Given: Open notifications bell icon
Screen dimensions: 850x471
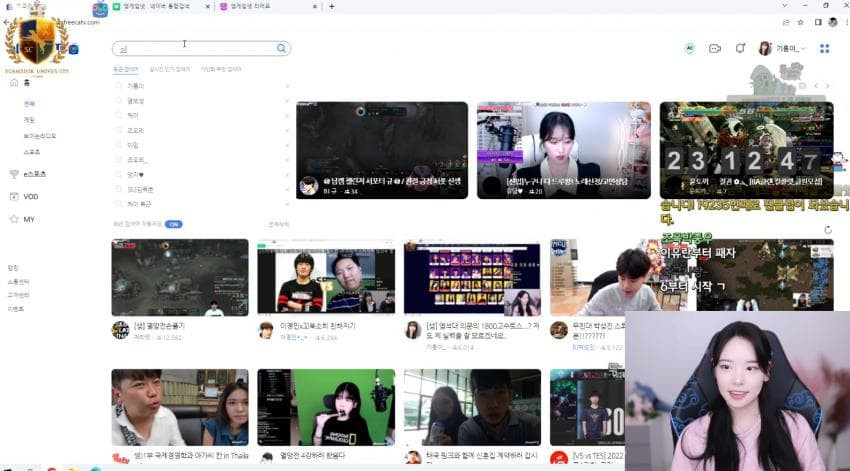Looking at the screenshot, I should 740,48.
